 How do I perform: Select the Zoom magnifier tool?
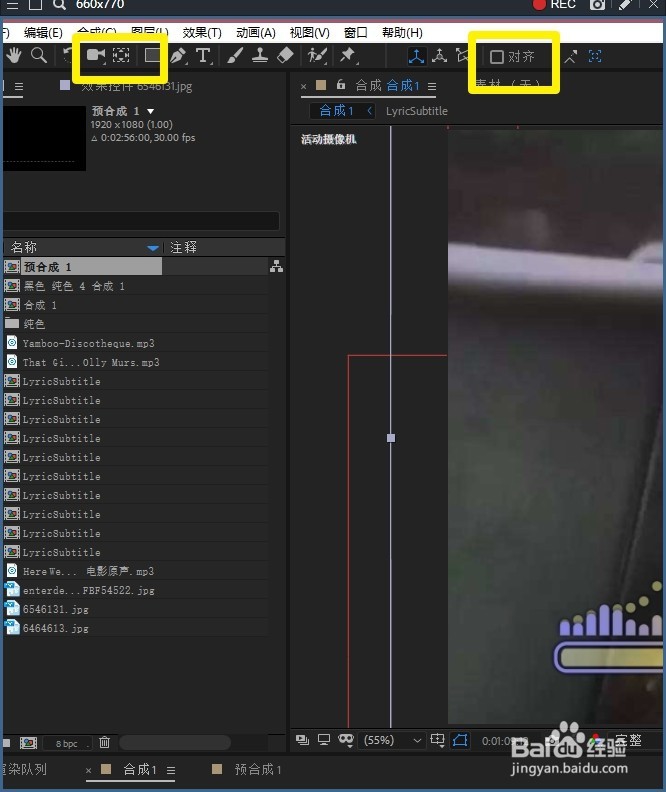[x=39, y=55]
